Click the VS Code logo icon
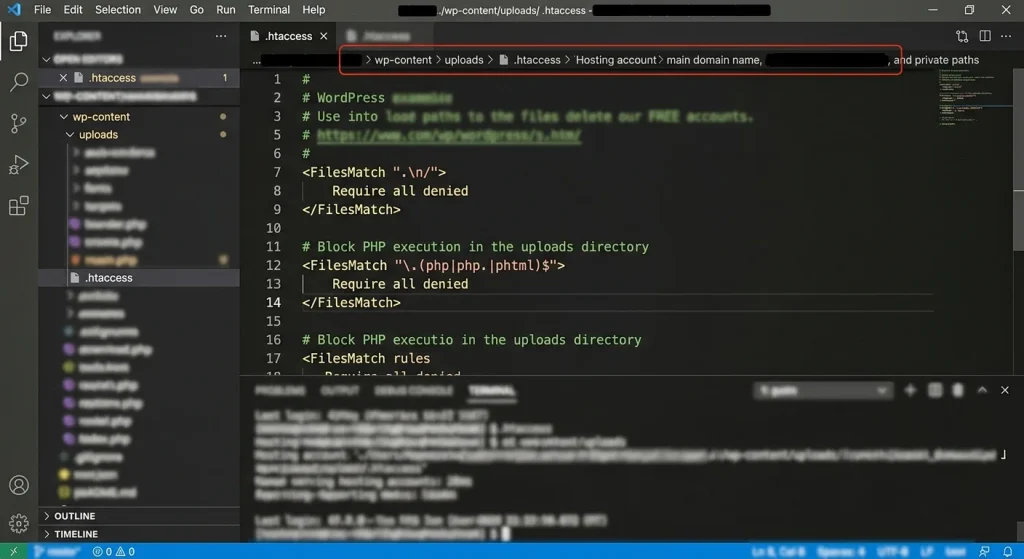1024x559 pixels. click(14, 9)
